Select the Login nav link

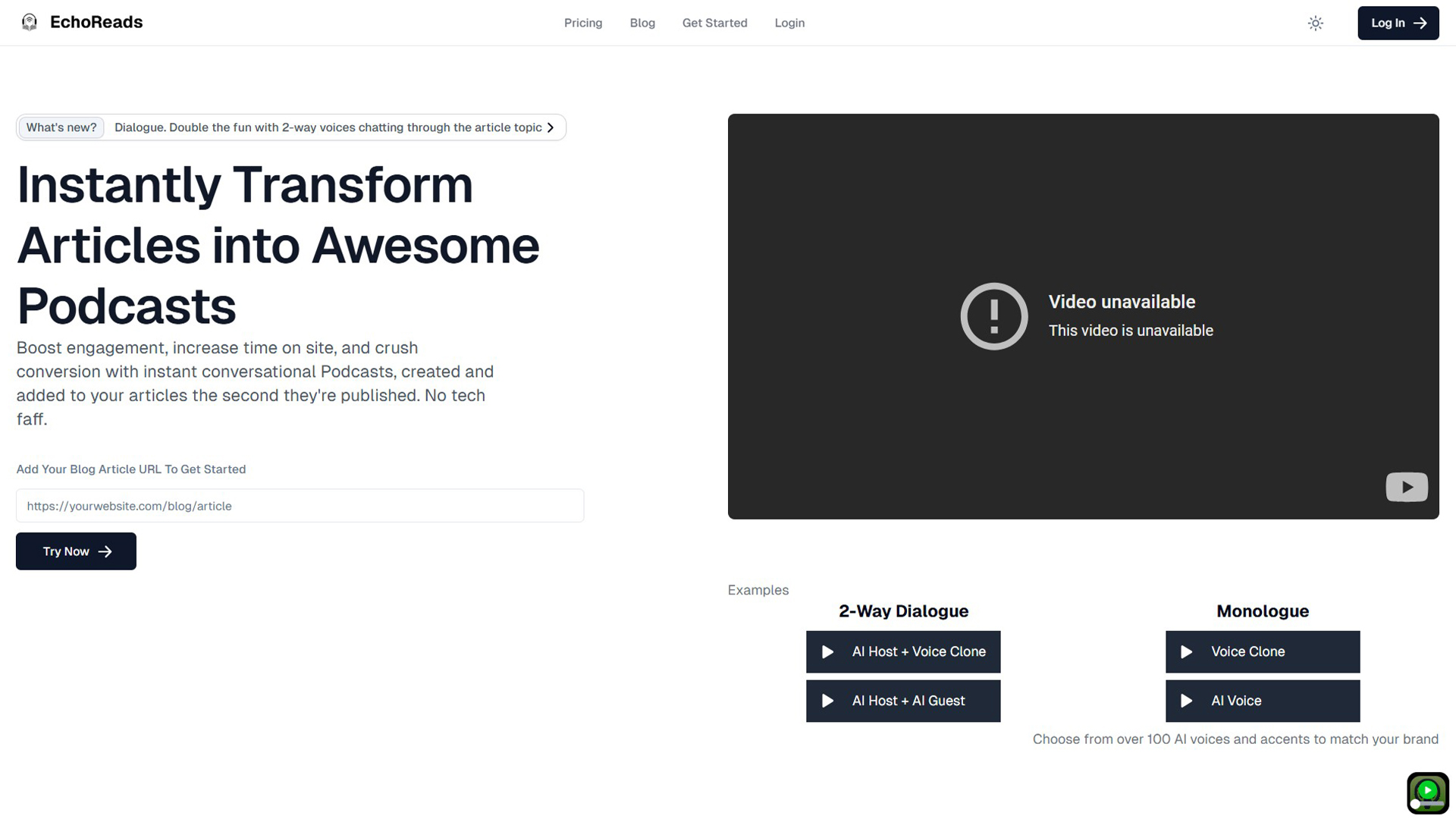pos(789,23)
